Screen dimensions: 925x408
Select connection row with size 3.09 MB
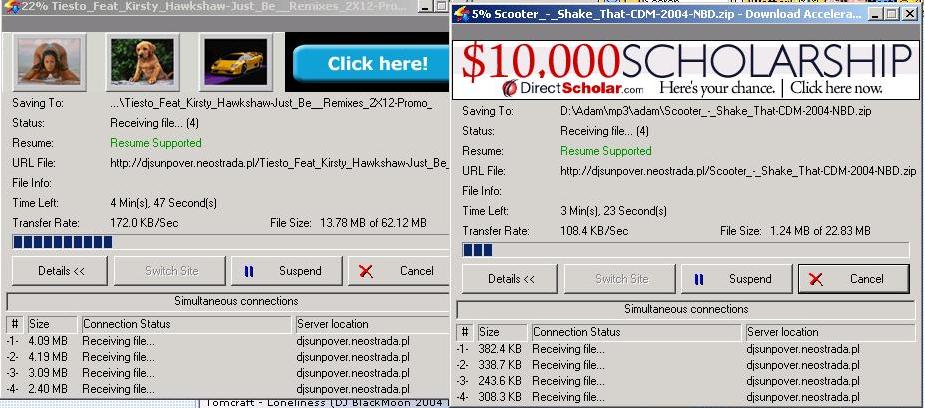tap(227, 373)
